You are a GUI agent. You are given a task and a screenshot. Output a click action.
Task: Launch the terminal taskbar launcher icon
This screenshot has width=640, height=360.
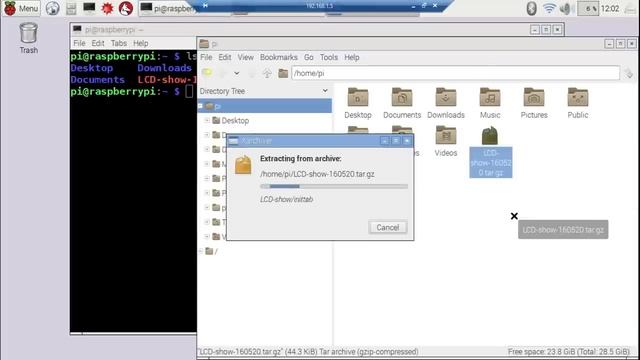pyautogui.click(x=89, y=8)
